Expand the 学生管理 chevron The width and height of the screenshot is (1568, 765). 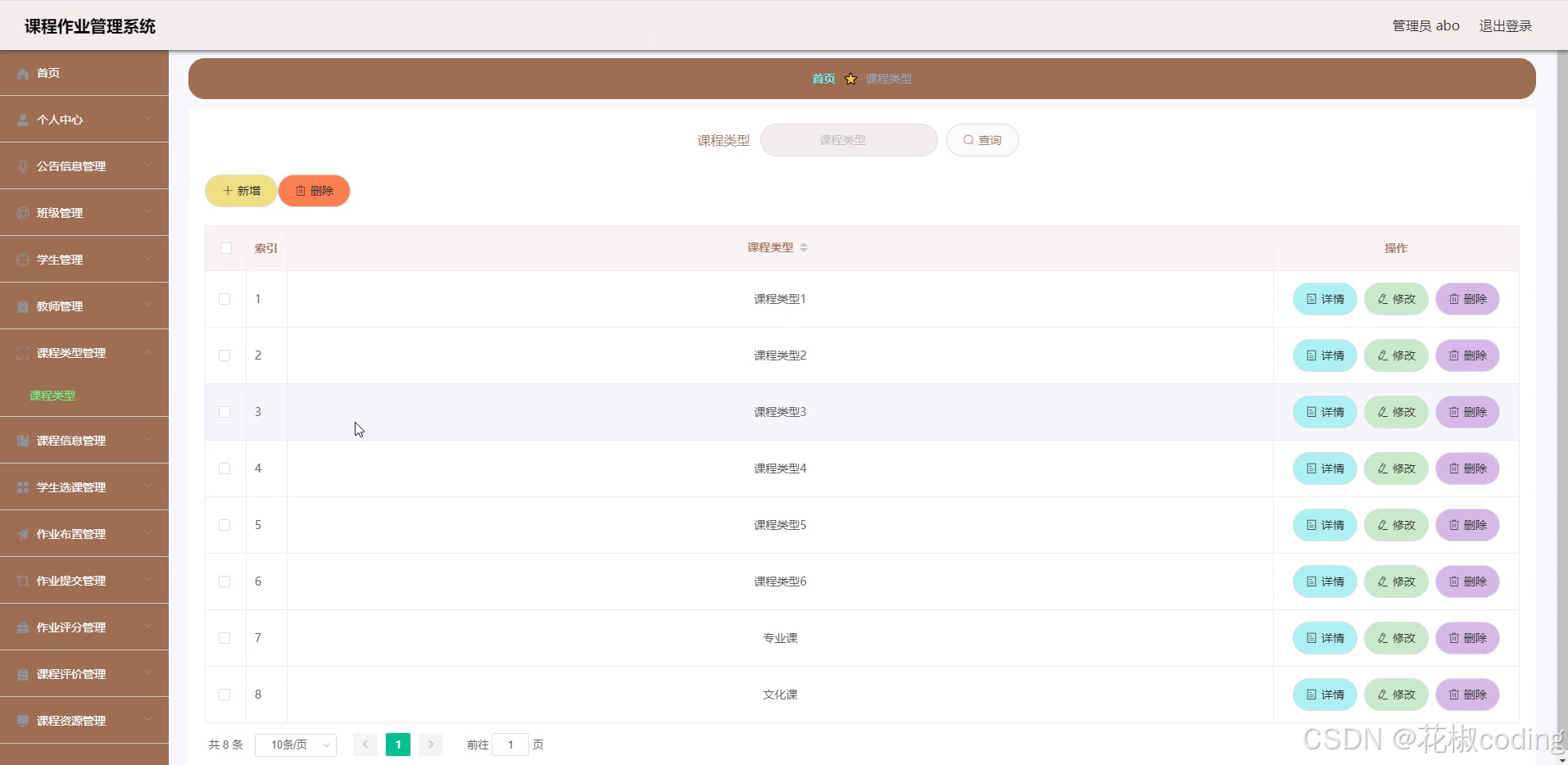147,259
